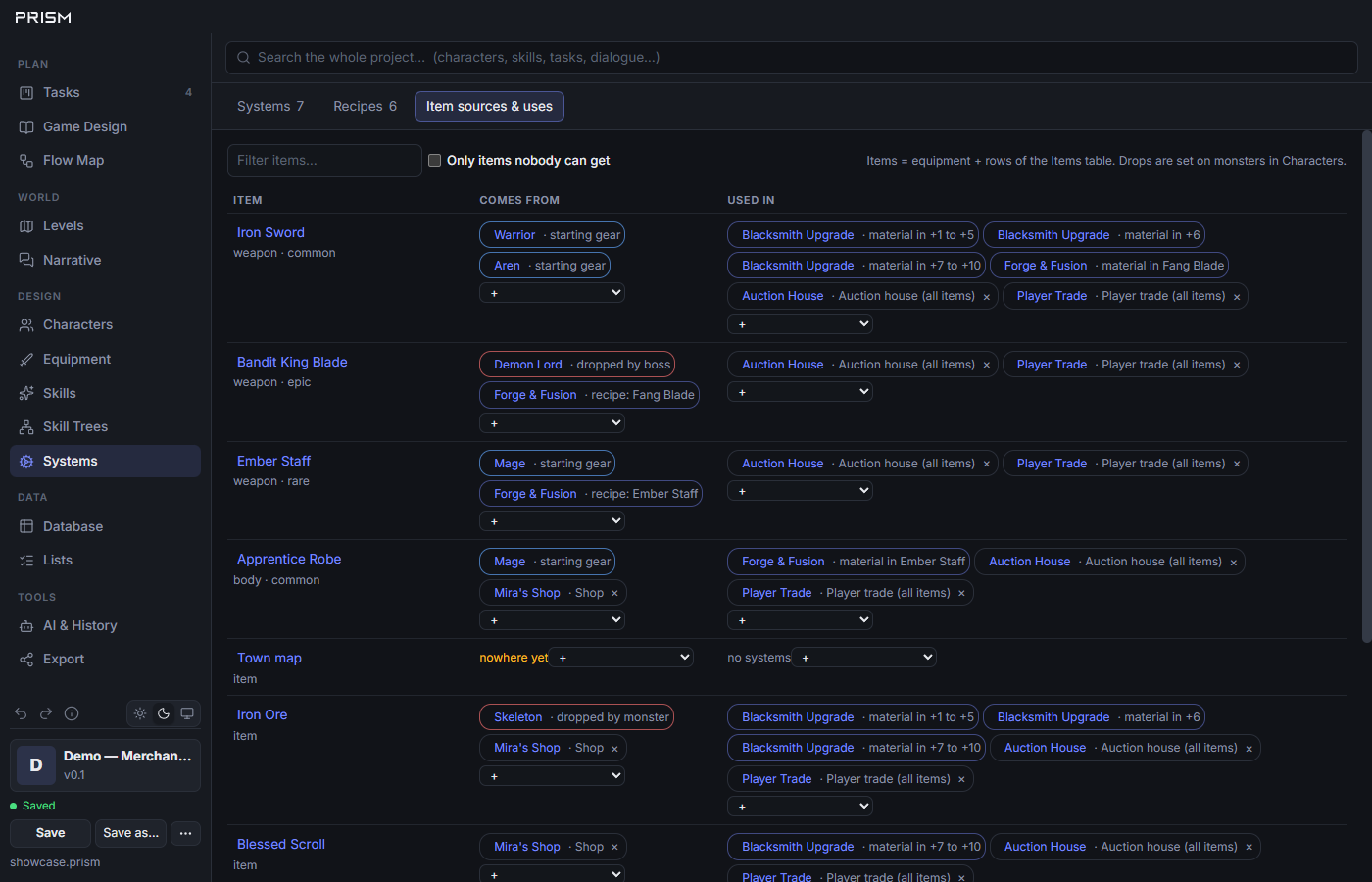Click the vertical scrollbar of item list
Screen dimensions: 1372x882
[1366, 387]
